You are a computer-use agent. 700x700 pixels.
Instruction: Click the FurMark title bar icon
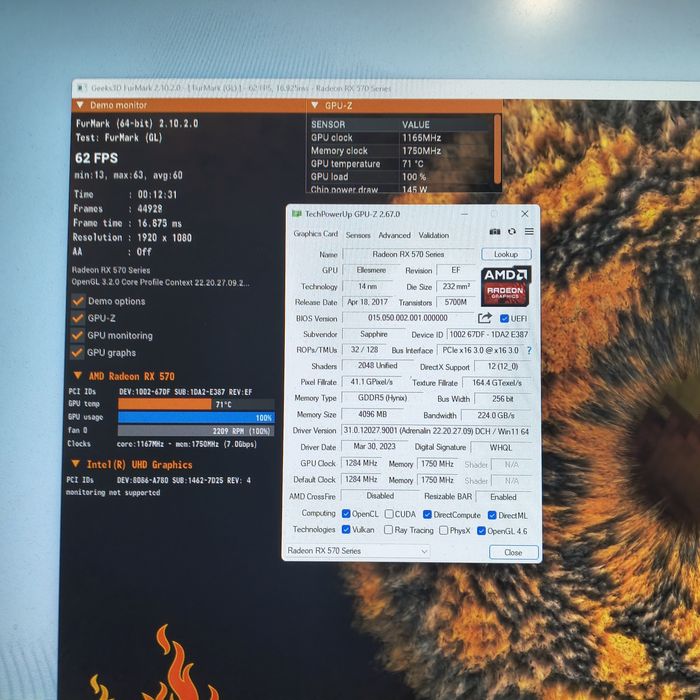[80, 87]
